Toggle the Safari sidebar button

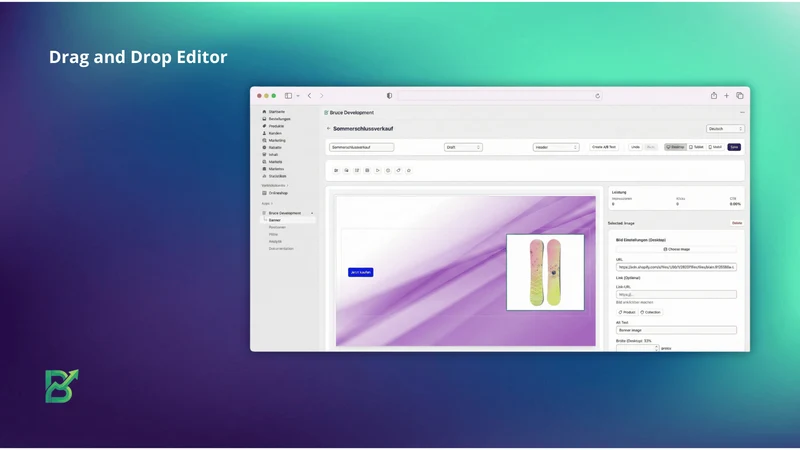[288, 96]
